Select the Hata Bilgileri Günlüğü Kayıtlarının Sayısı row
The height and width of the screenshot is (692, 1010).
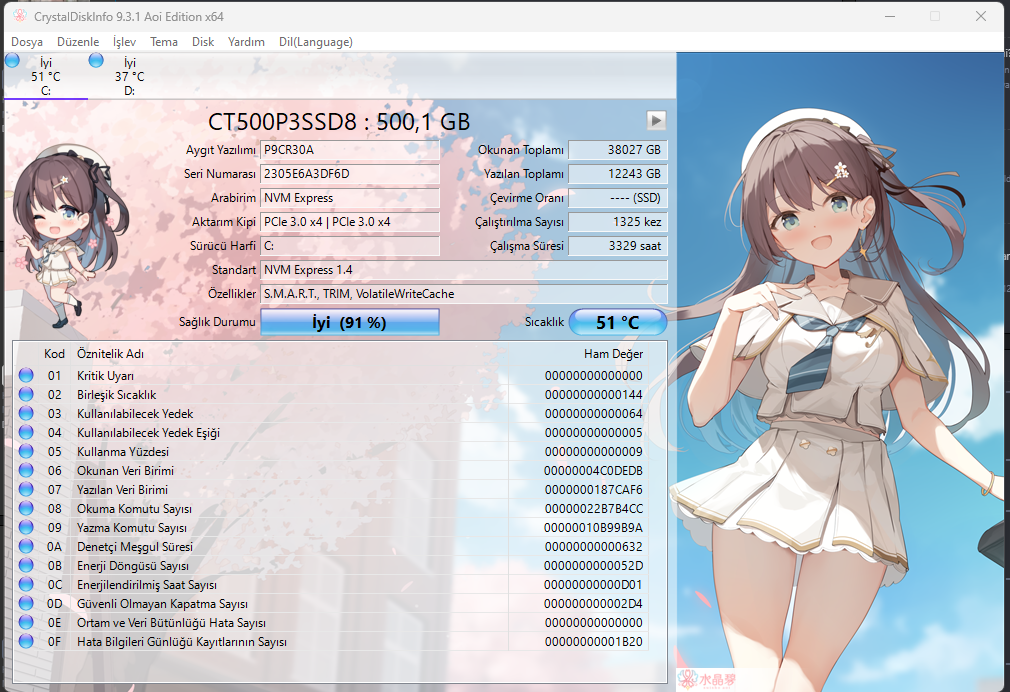coord(331,642)
